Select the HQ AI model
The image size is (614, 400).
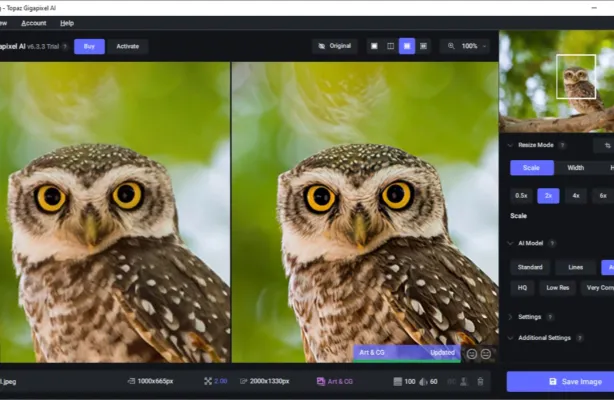[522, 288]
